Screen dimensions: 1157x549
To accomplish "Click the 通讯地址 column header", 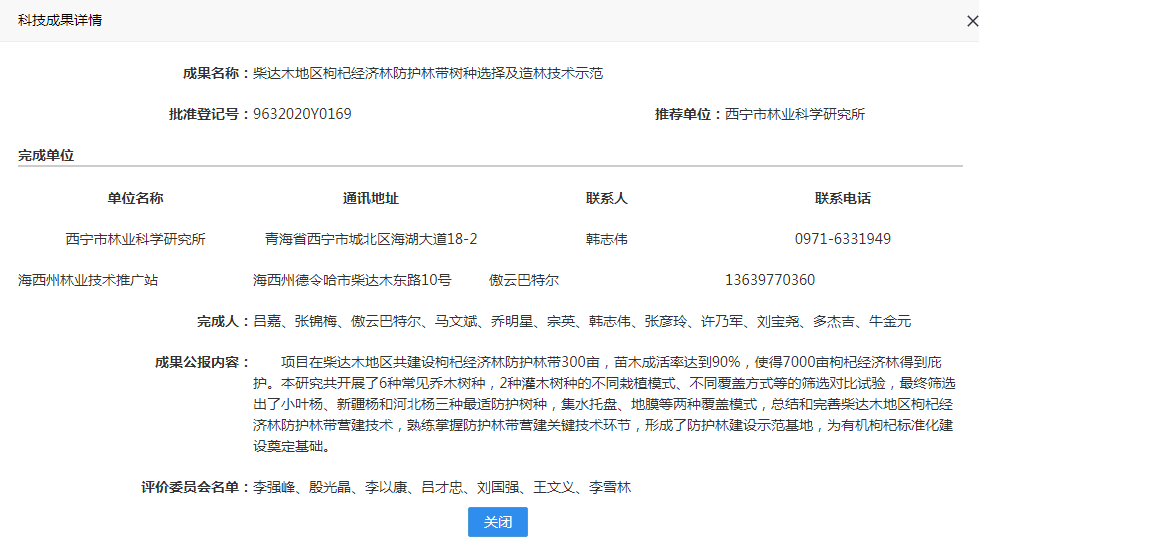I will (x=371, y=198).
